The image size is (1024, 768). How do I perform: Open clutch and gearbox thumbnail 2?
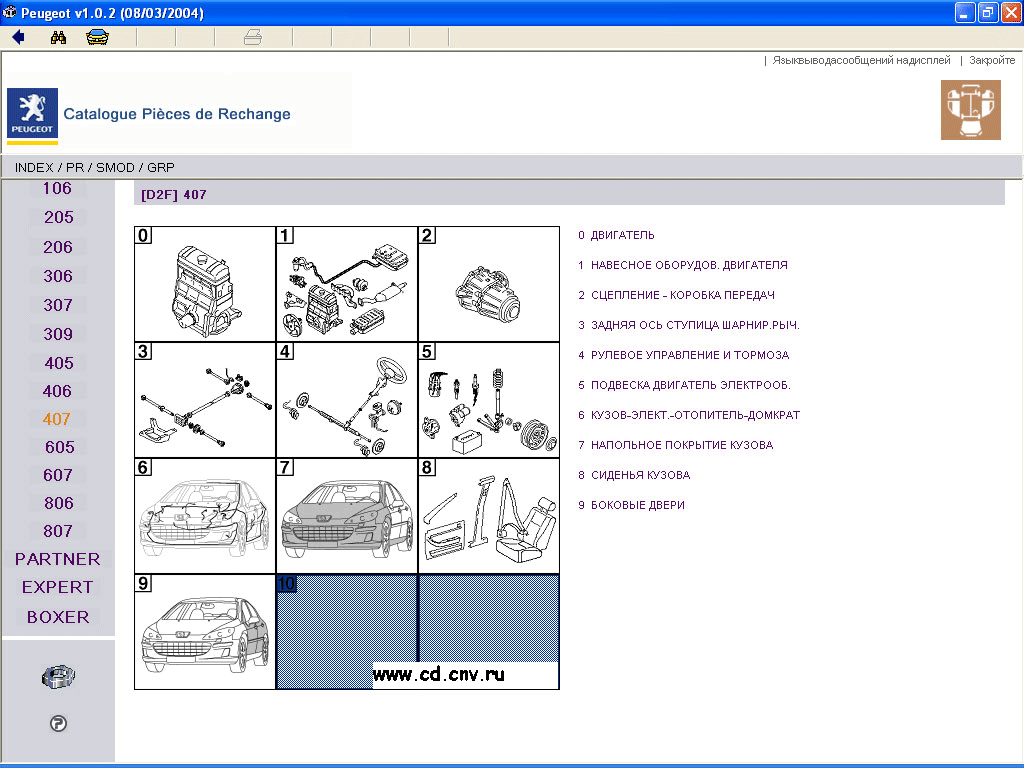coord(488,284)
